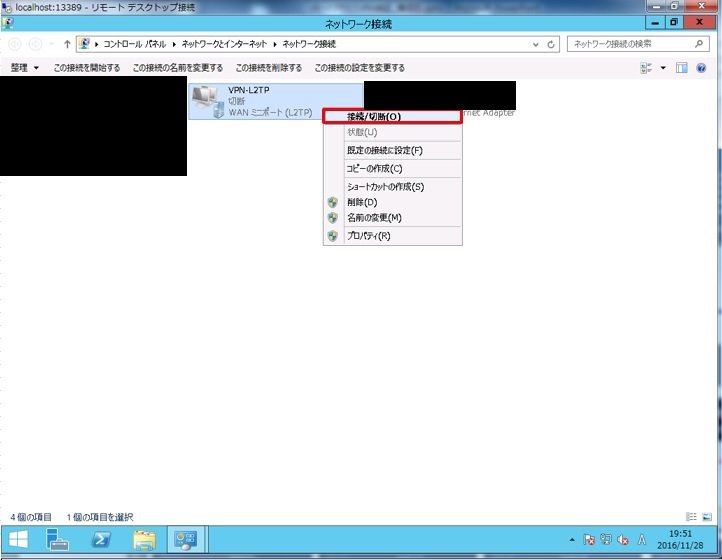722x560 pixels.
Task: Choose ショートカットの作成(S) menu entry
Action: (x=385, y=187)
